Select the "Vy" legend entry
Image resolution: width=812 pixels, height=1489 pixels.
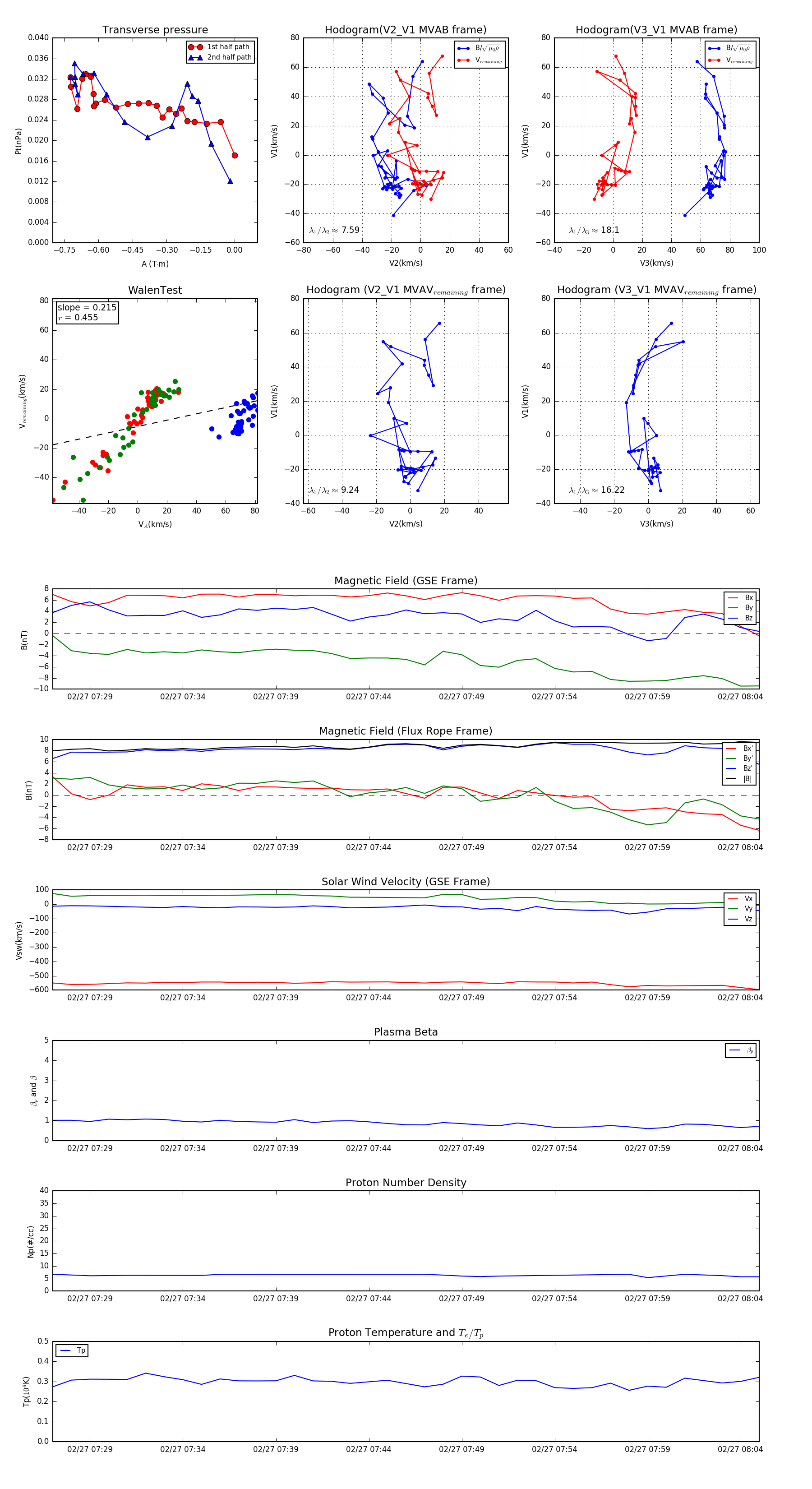coord(740,909)
